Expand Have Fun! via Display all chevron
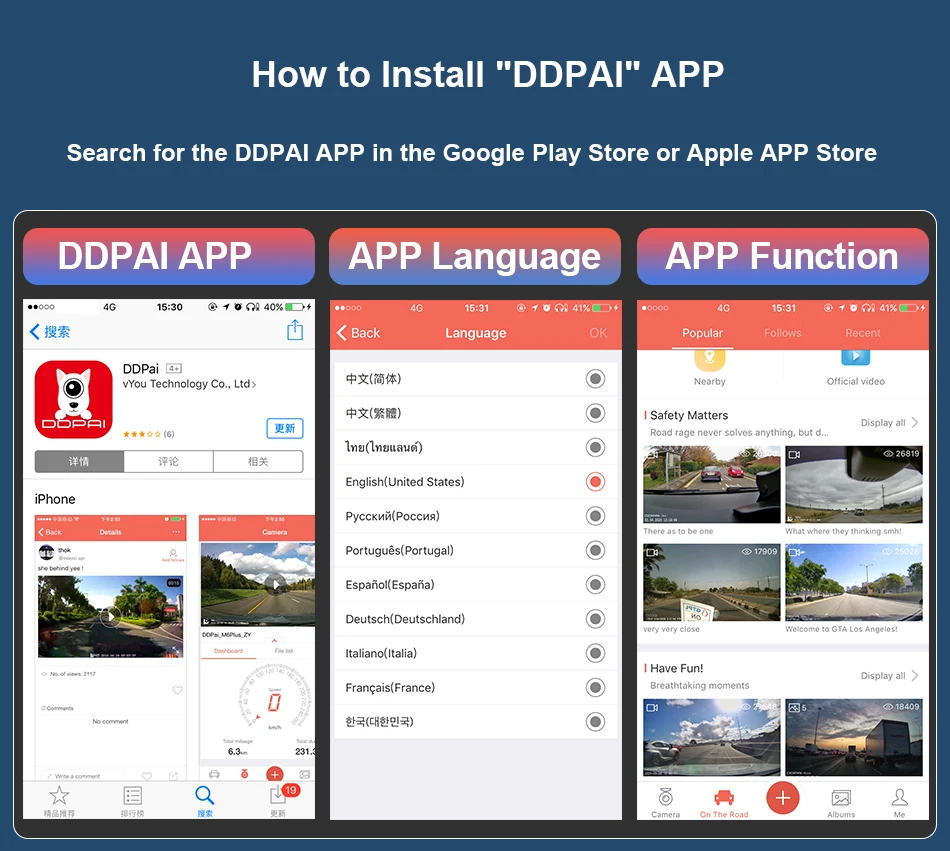Screen dimensions: 950x851 [915, 675]
